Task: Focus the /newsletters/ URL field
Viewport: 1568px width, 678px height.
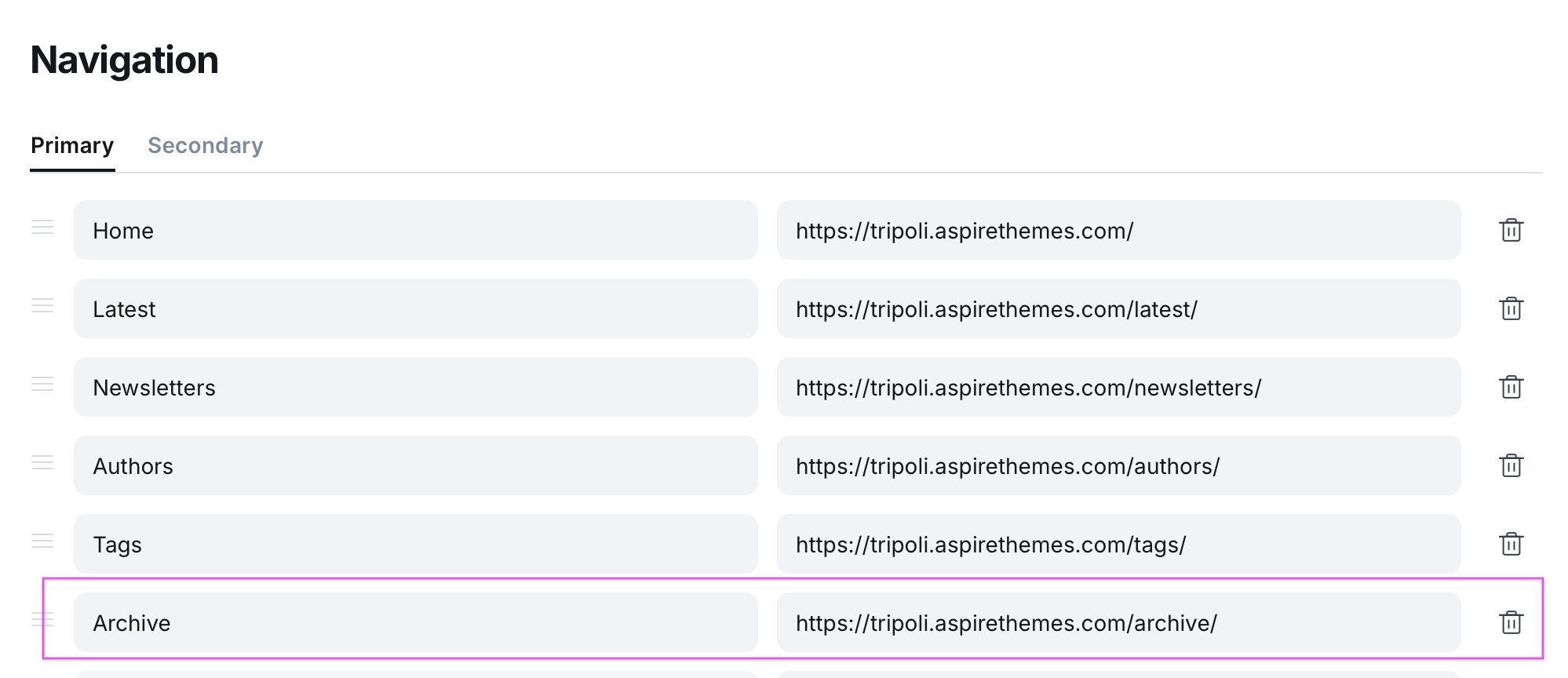Action: tap(1119, 387)
